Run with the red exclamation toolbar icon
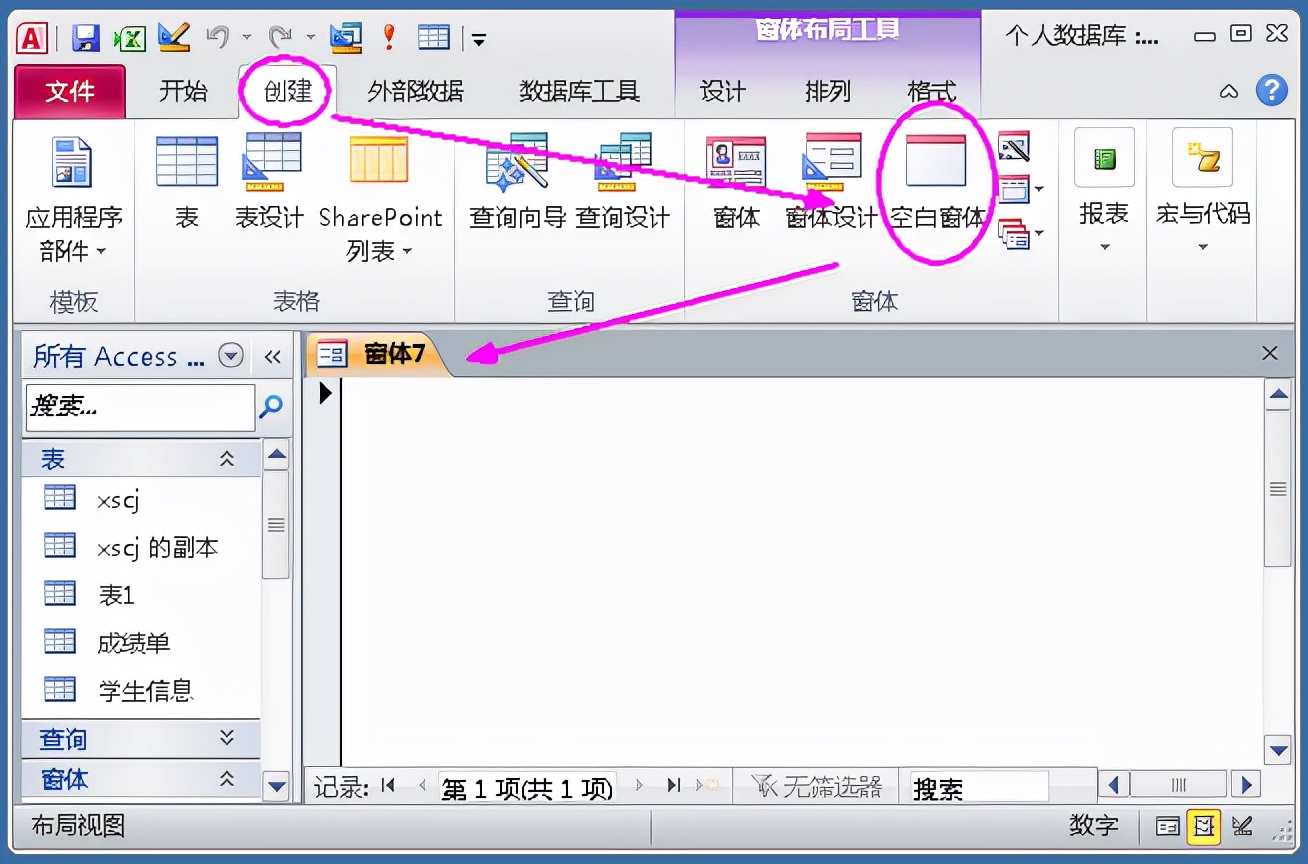The image size is (1308, 864). click(x=388, y=36)
